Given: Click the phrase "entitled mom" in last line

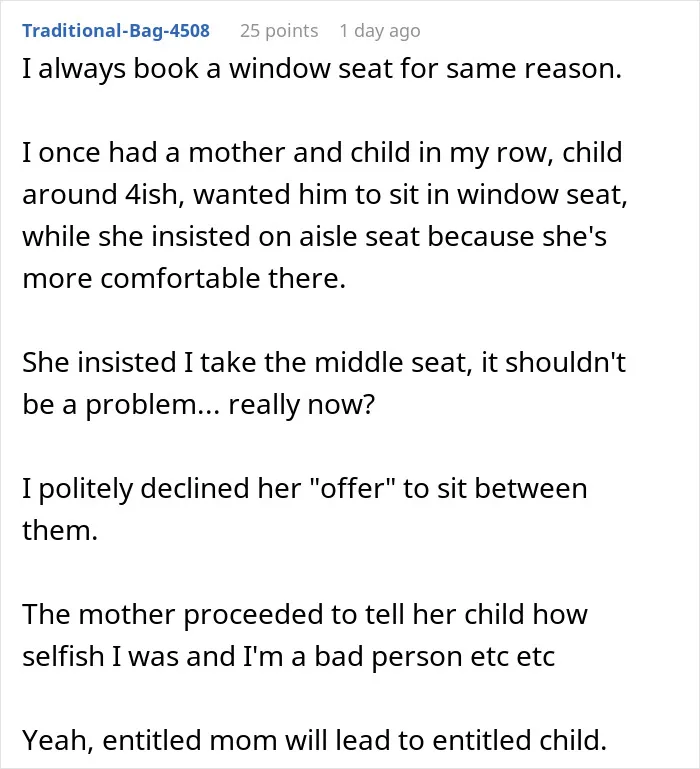Looking at the screenshot, I should [x=190, y=741].
